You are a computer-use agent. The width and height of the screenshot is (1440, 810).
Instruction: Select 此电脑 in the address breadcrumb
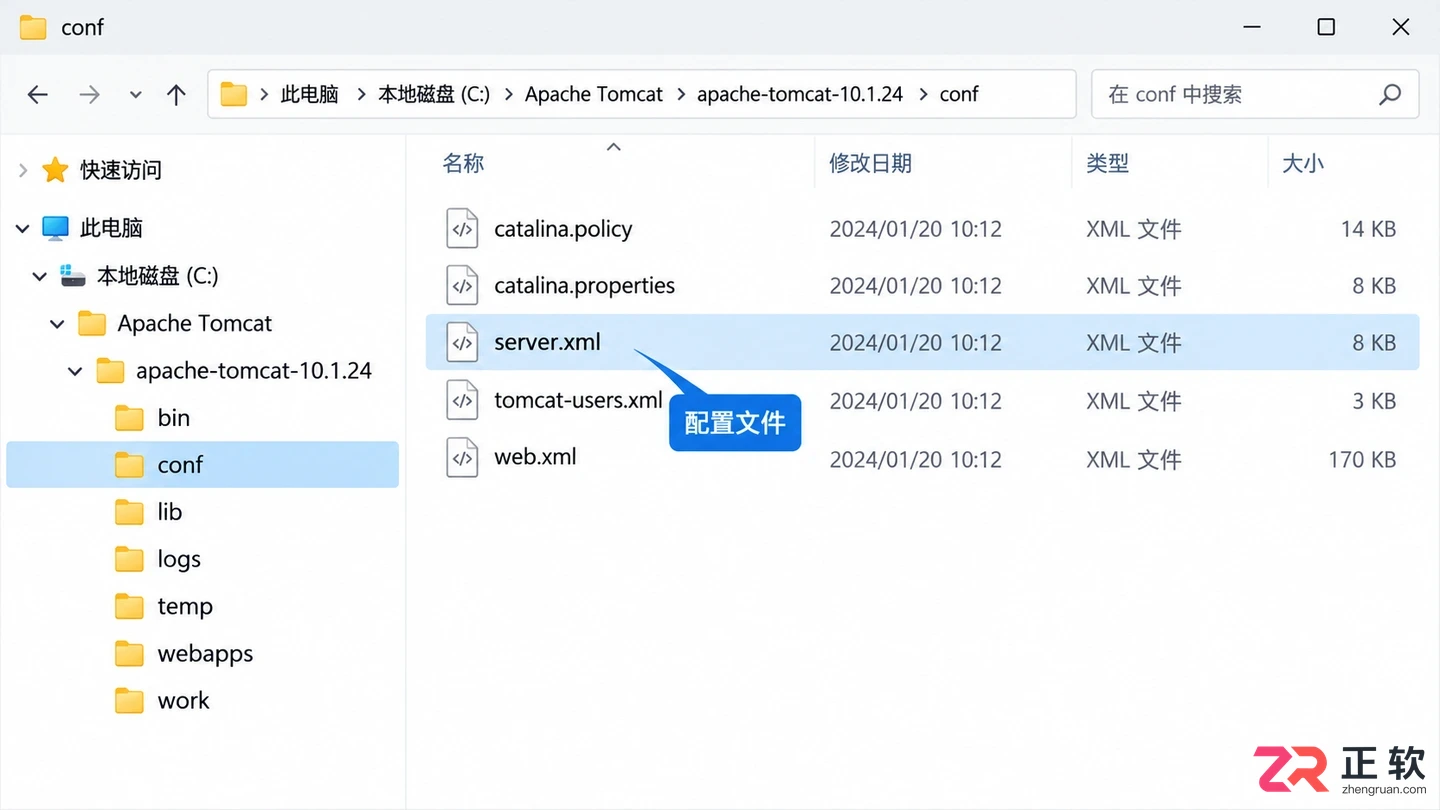coord(309,94)
